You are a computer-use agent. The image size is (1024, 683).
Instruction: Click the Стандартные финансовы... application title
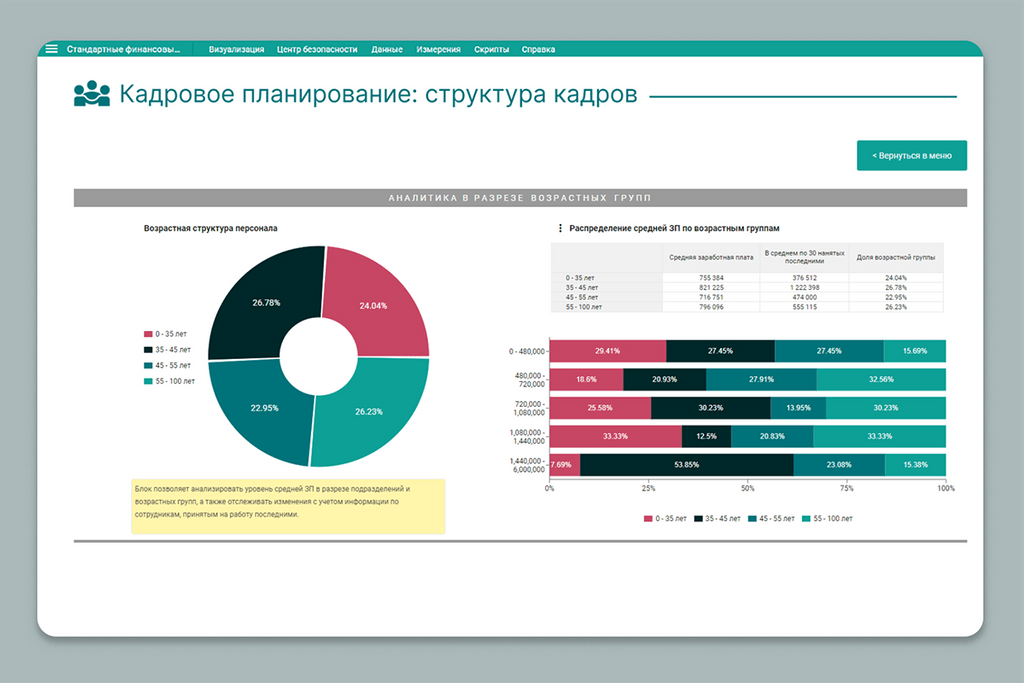[x=123, y=49]
